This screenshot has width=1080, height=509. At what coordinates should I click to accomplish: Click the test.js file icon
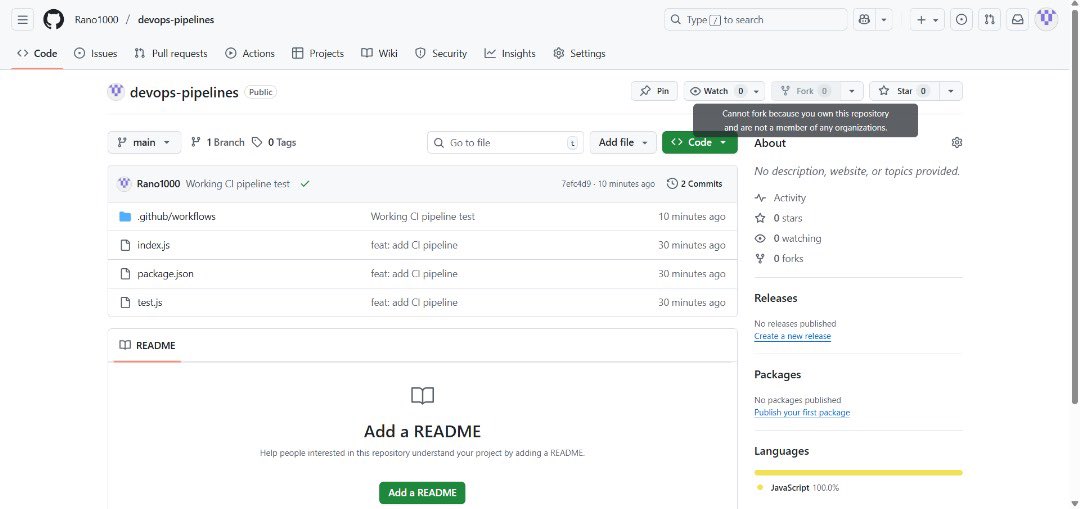pyautogui.click(x=125, y=302)
